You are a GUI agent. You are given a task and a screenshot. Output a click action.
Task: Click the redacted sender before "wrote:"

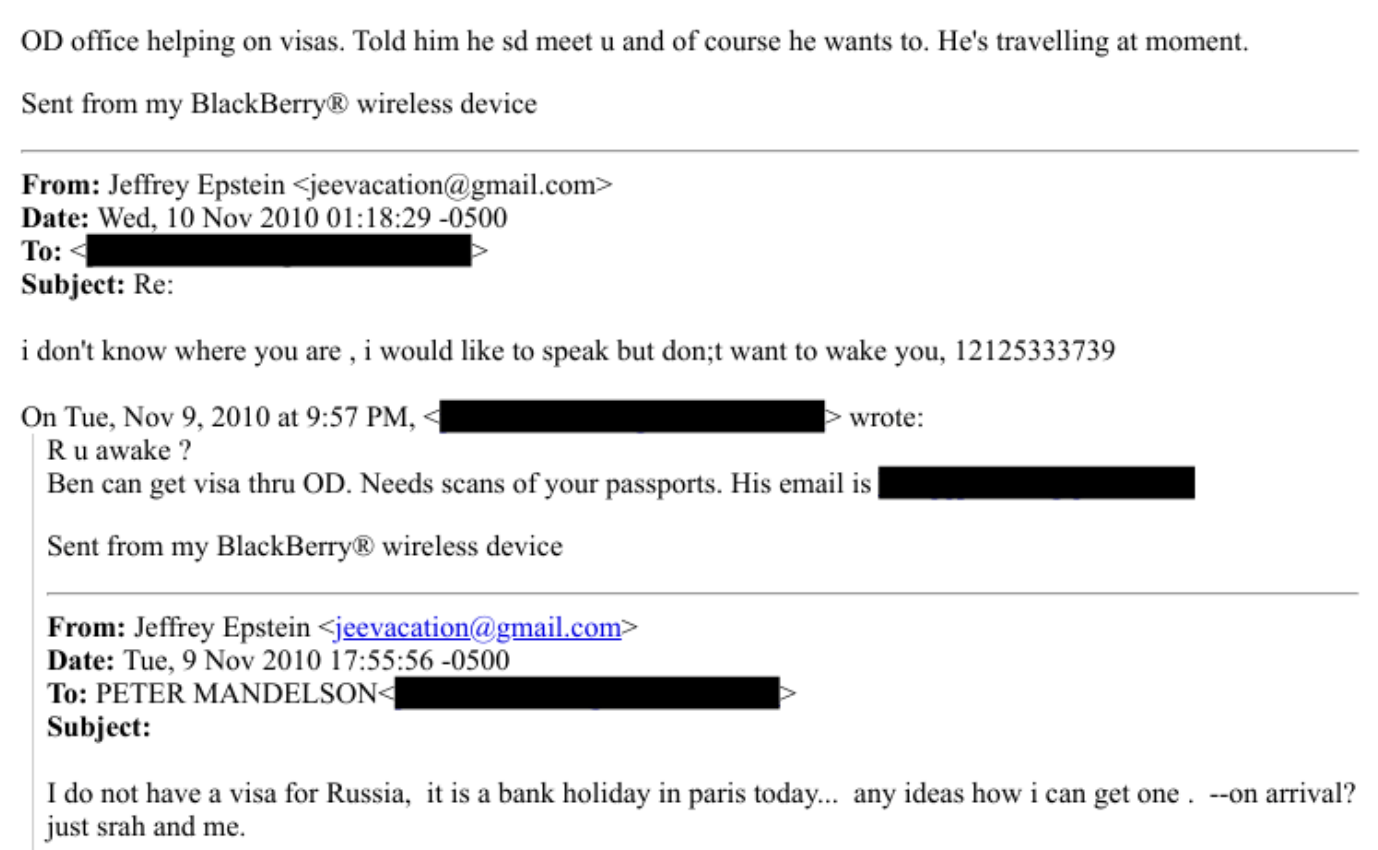coord(631,417)
